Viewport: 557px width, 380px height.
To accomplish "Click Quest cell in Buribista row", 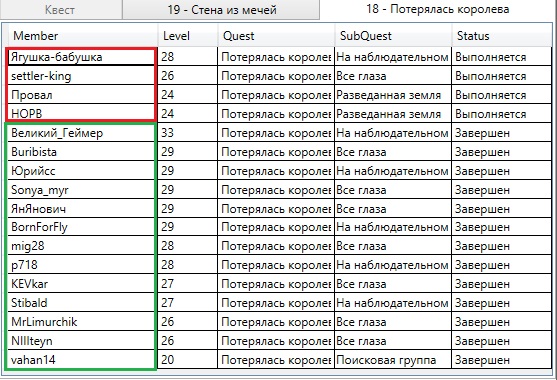I will pos(276,152).
